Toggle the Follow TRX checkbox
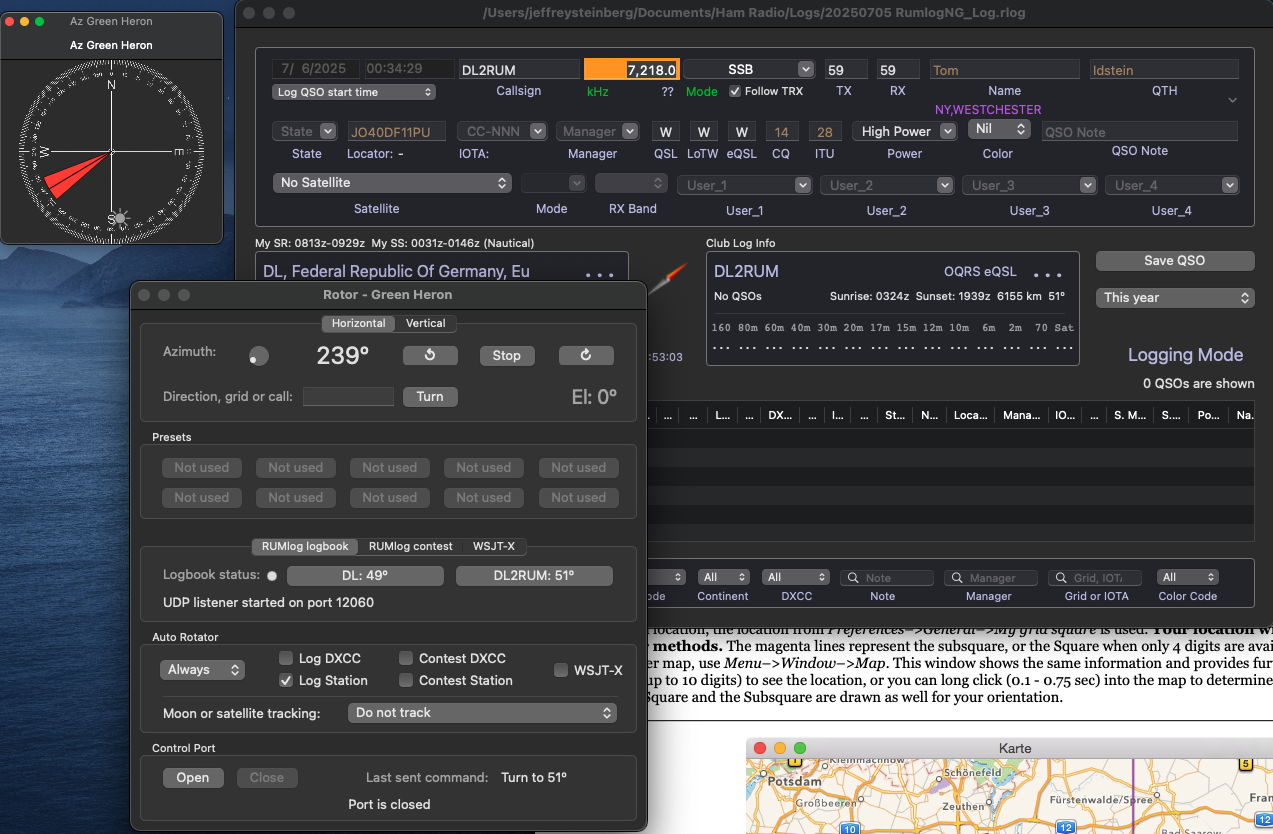The width and height of the screenshot is (1273, 834). click(735, 91)
